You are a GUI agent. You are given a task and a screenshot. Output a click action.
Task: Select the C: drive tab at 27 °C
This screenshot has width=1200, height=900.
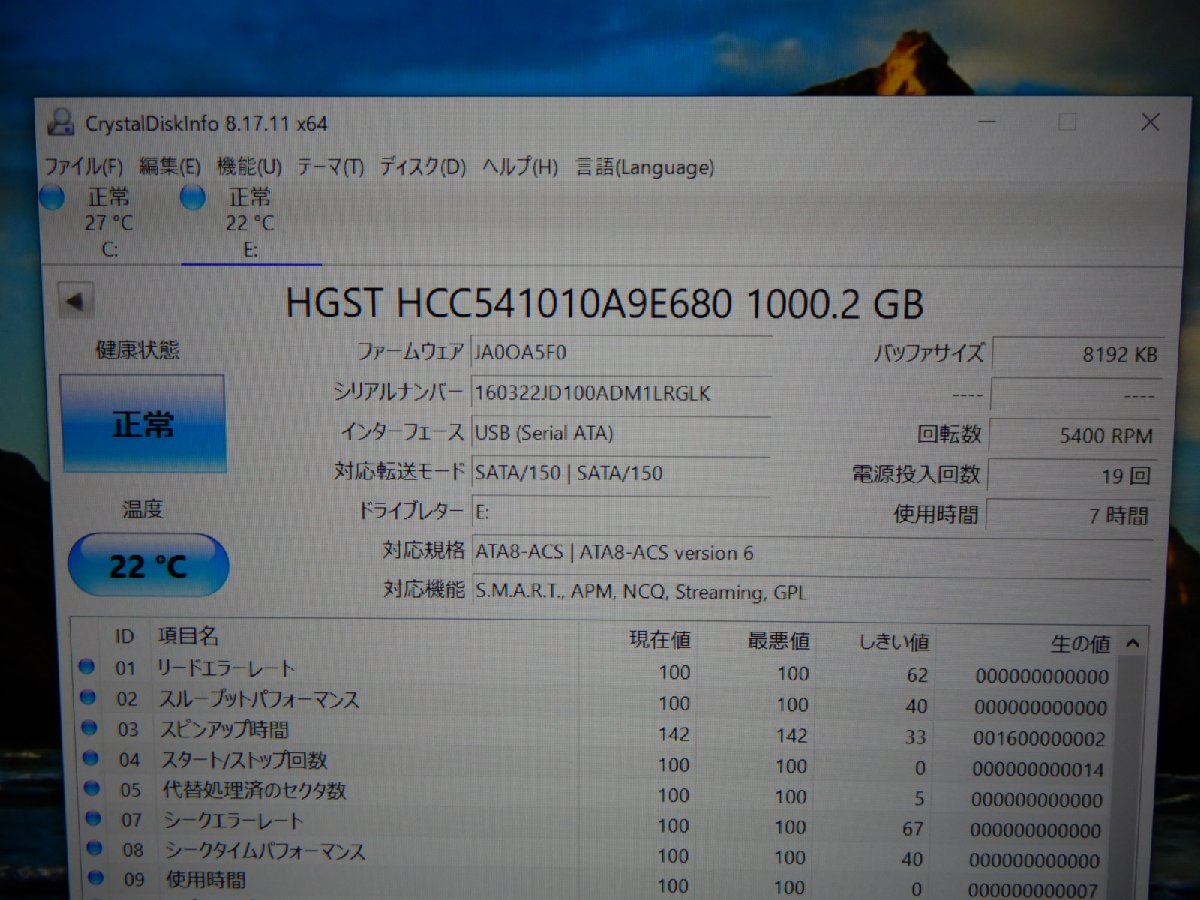point(108,222)
